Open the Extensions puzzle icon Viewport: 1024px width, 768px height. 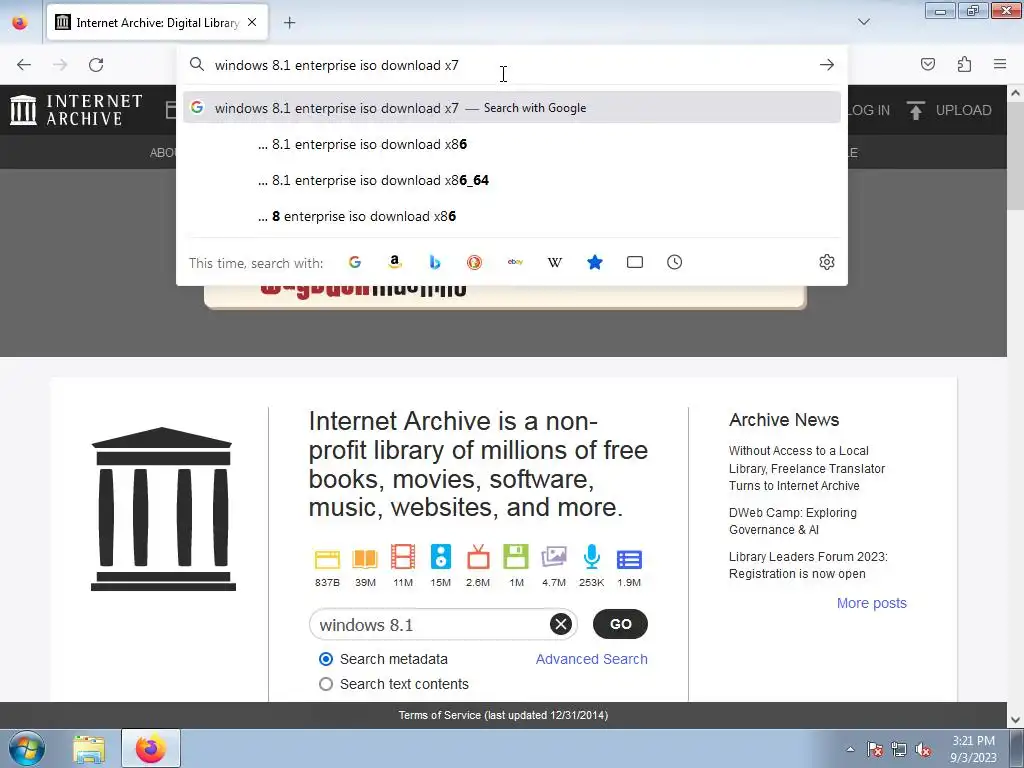964,64
